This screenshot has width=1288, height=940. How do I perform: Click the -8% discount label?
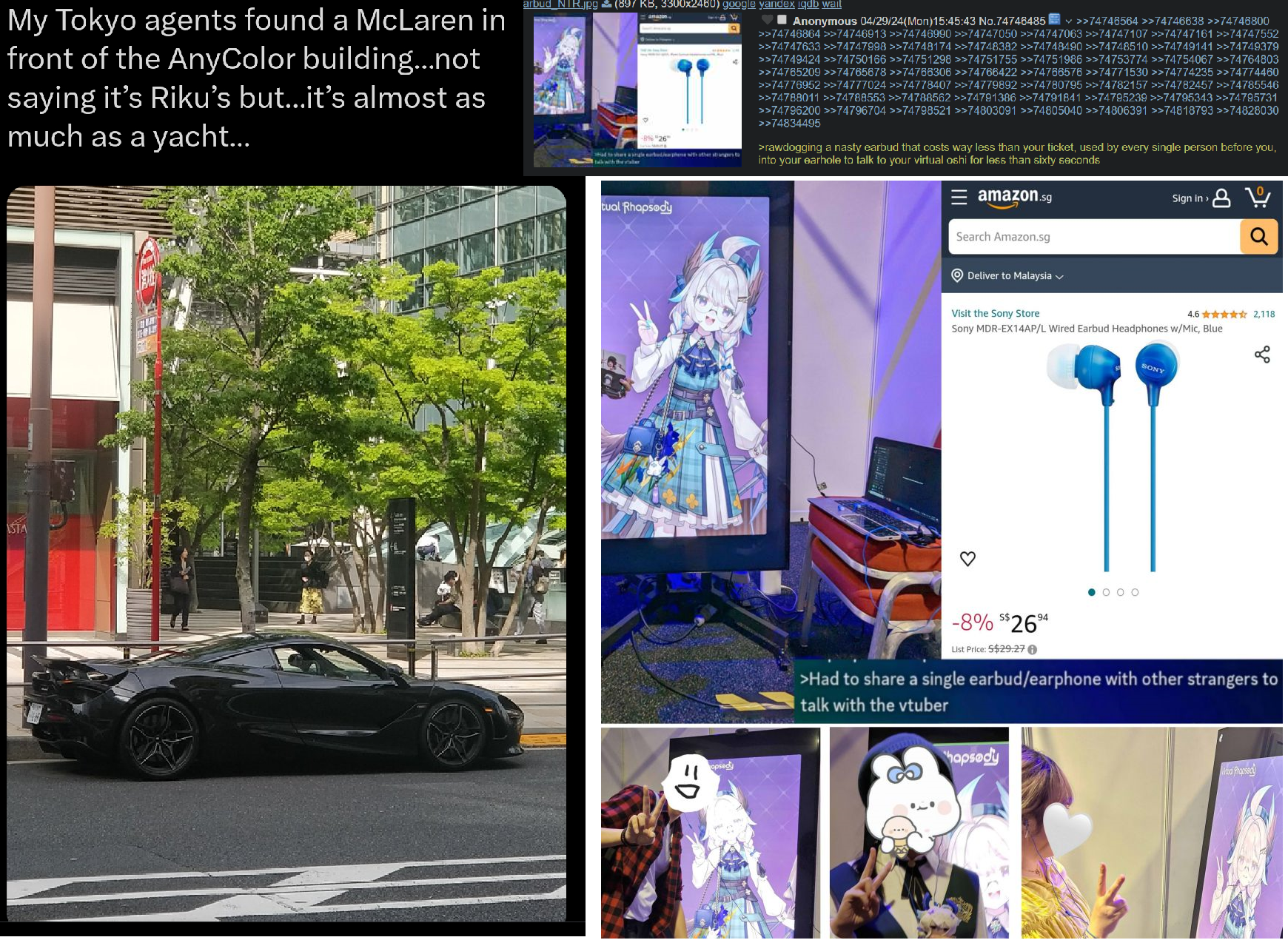973,622
